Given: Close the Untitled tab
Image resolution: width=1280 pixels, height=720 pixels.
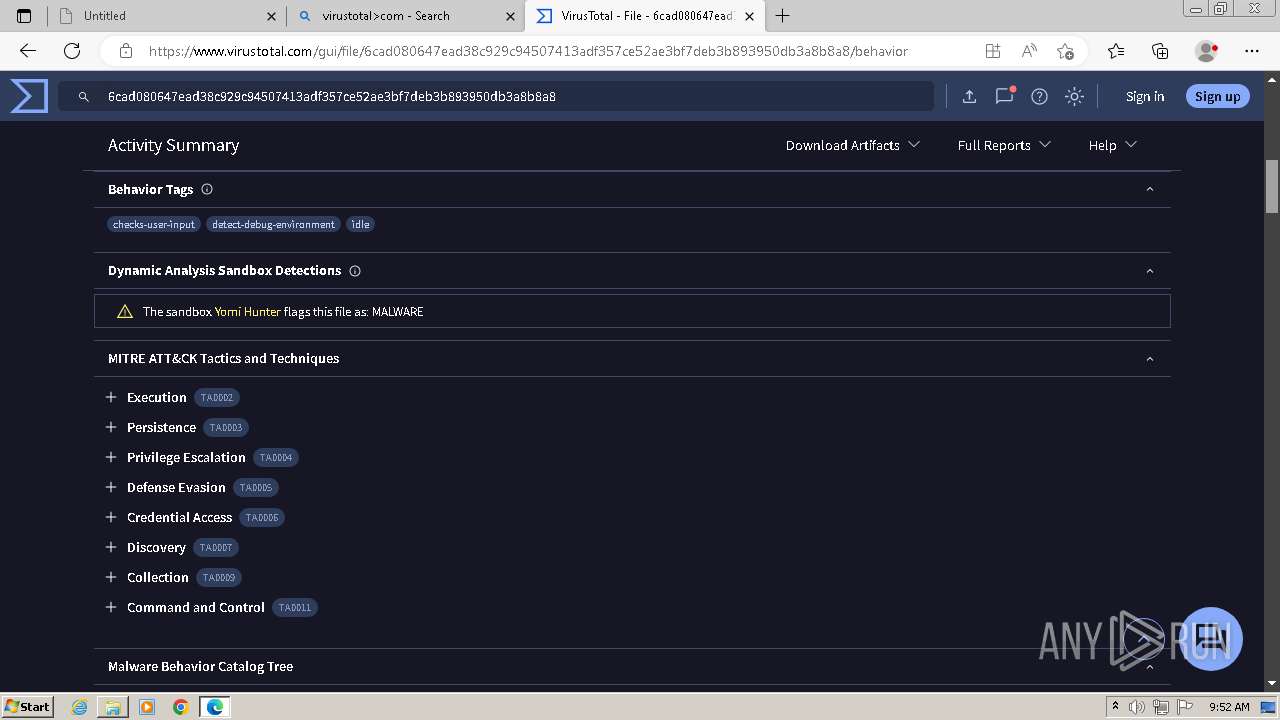Looking at the screenshot, I should click(272, 16).
